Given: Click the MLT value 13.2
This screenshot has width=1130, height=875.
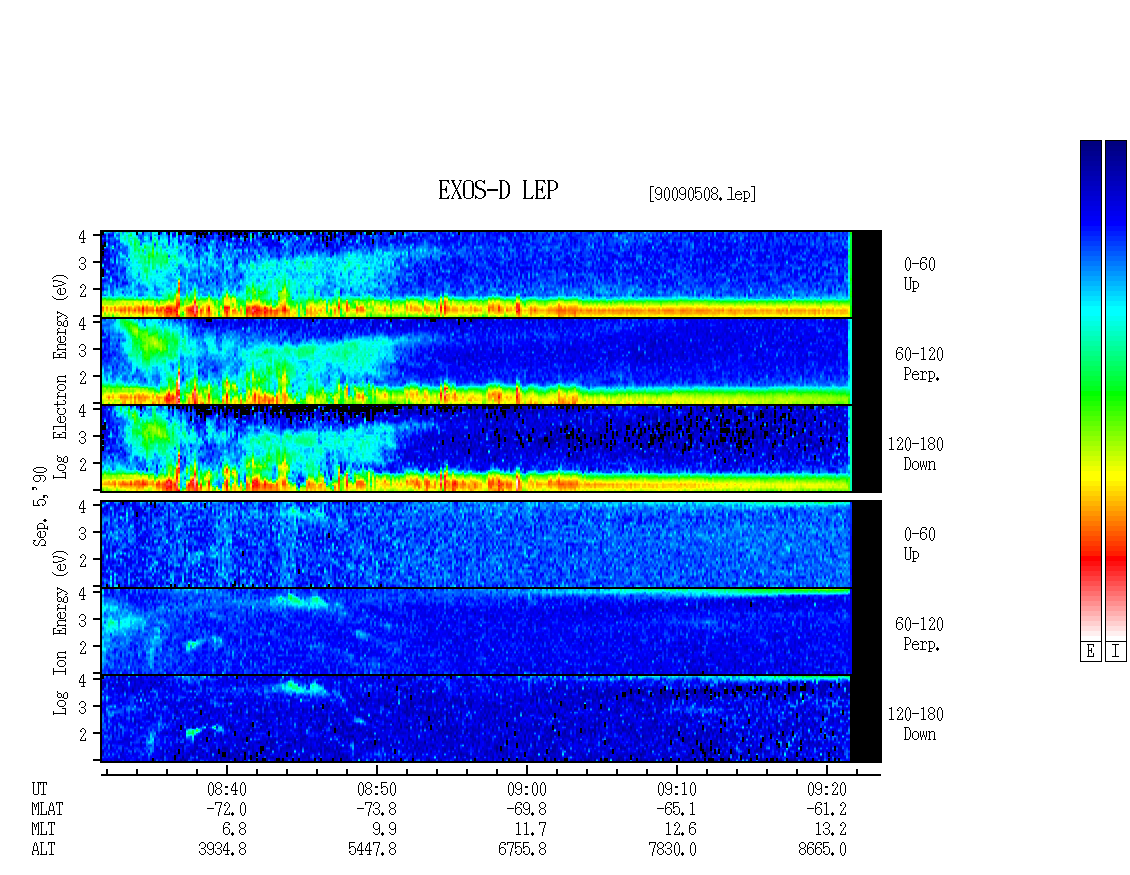Looking at the screenshot, I should 830,830.
